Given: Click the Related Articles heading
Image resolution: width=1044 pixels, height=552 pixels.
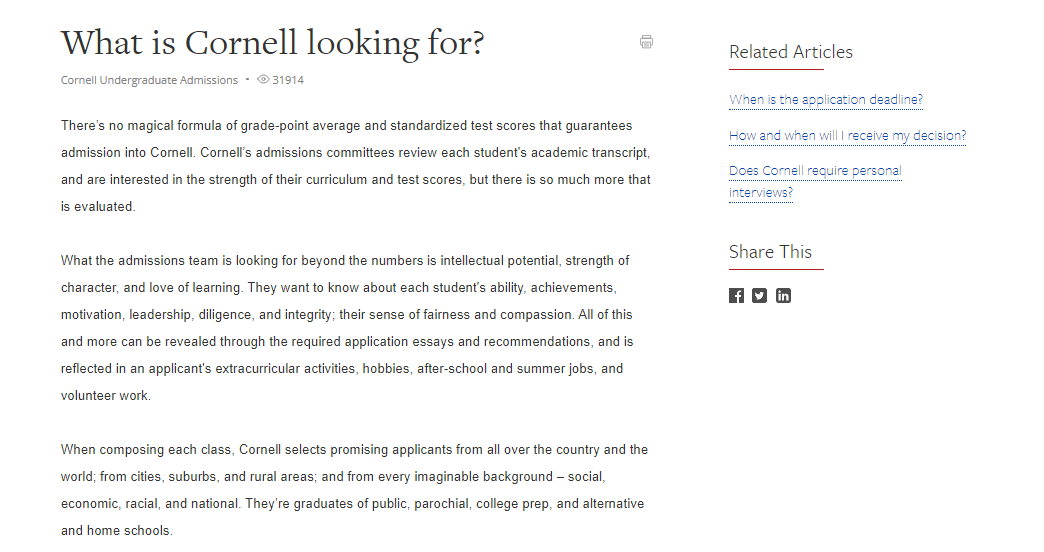Looking at the screenshot, I should point(790,52).
